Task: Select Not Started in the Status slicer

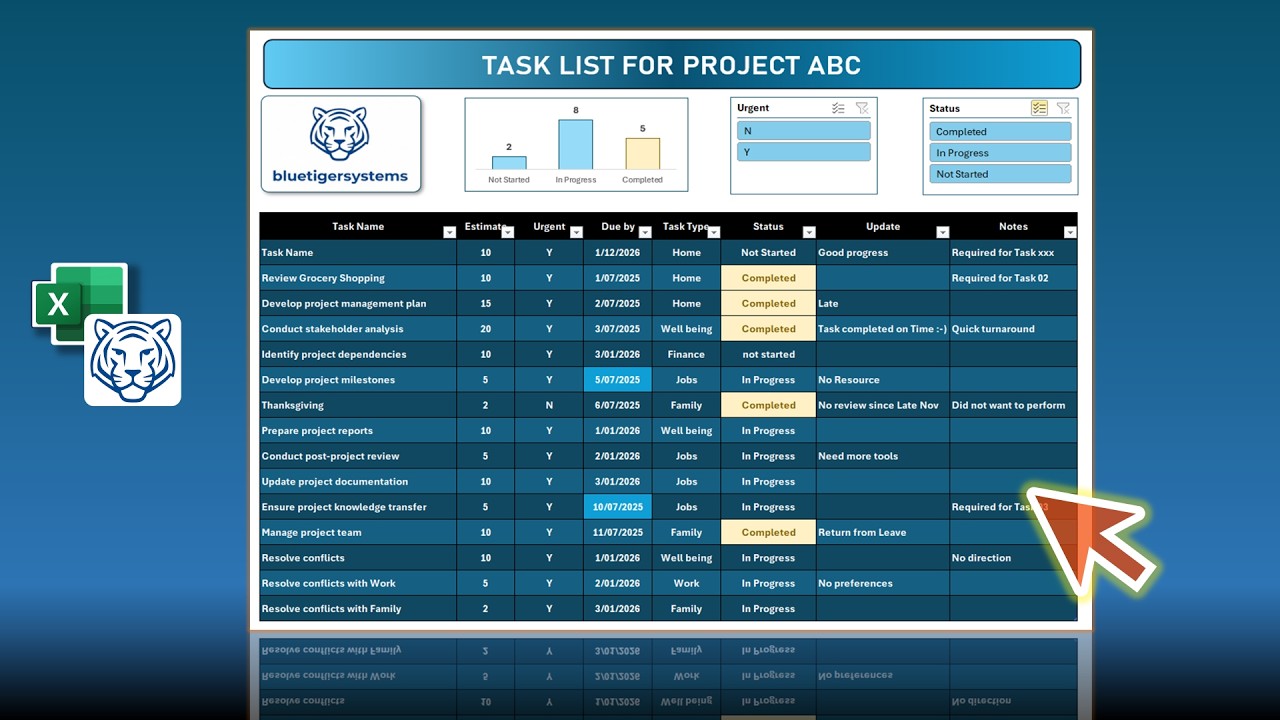Action: [x=1000, y=174]
